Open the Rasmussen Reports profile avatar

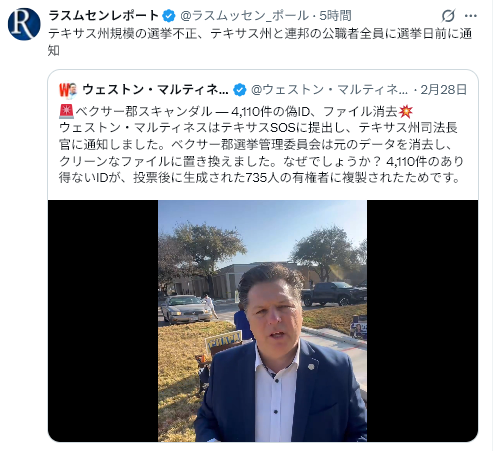24,24
